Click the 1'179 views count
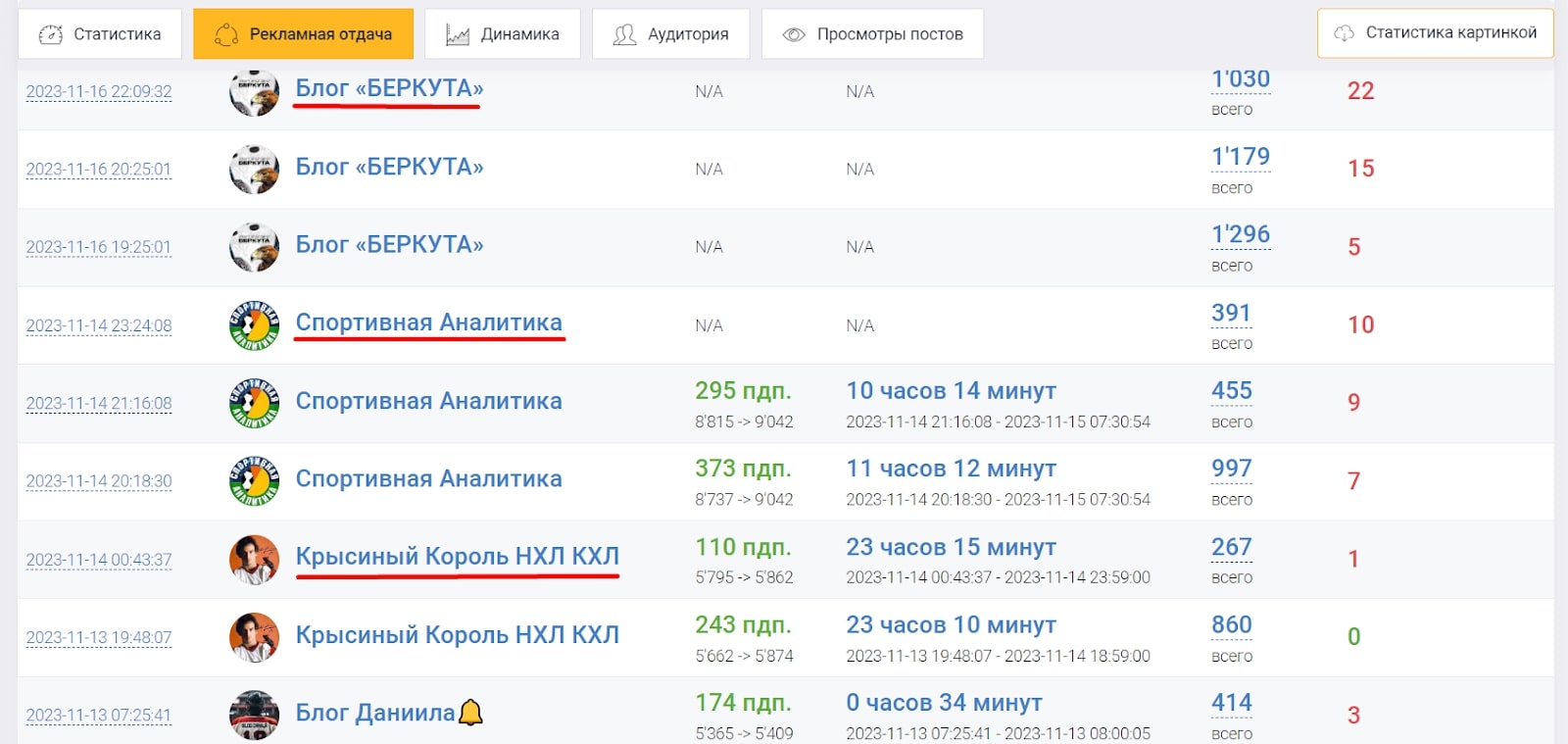 1240,157
